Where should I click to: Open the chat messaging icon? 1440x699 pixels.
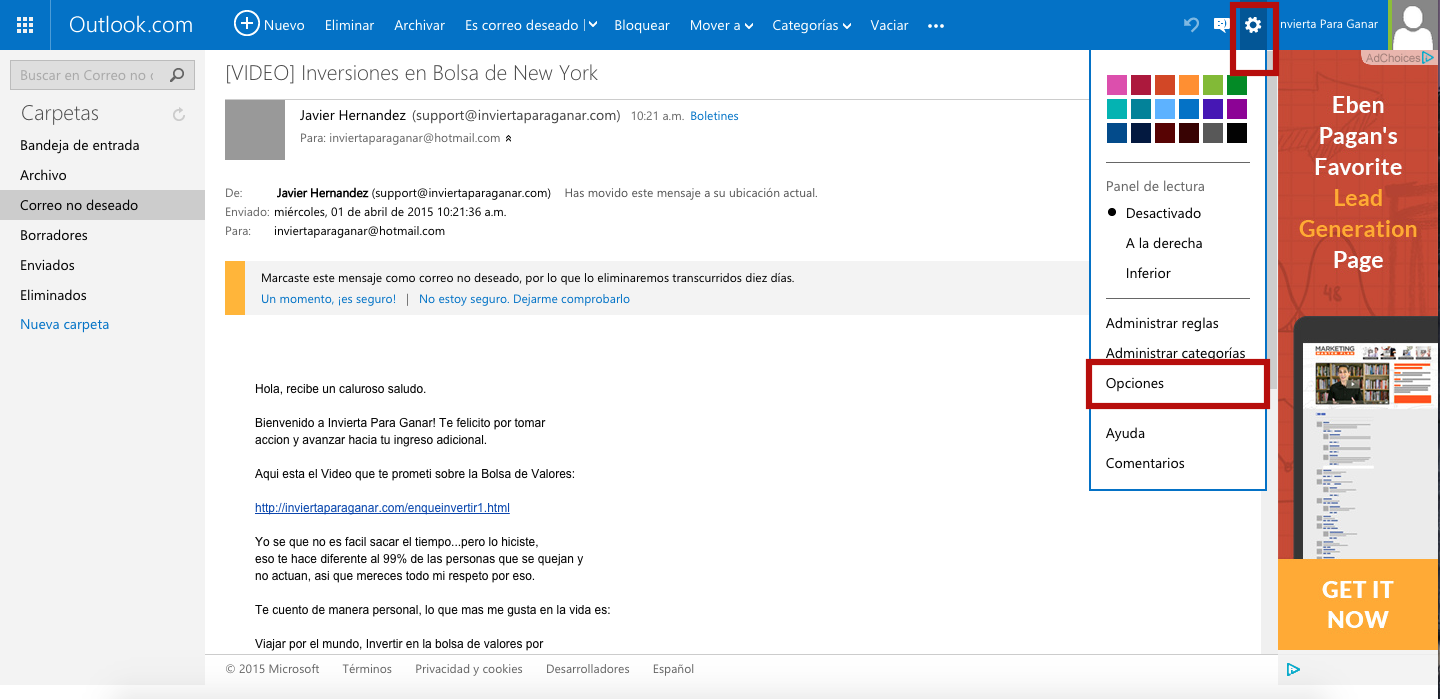coord(1221,25)
